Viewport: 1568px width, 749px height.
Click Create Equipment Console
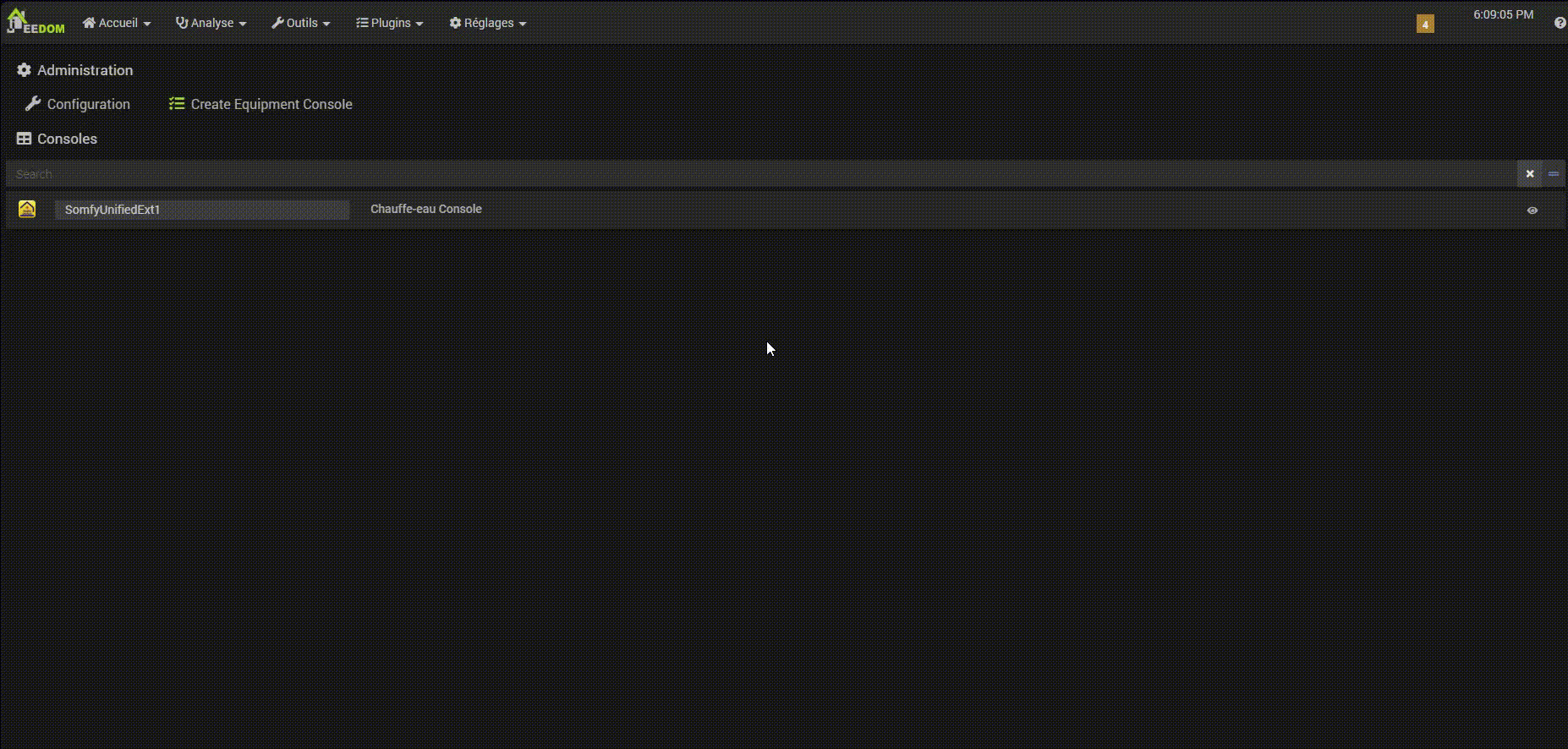260,104
